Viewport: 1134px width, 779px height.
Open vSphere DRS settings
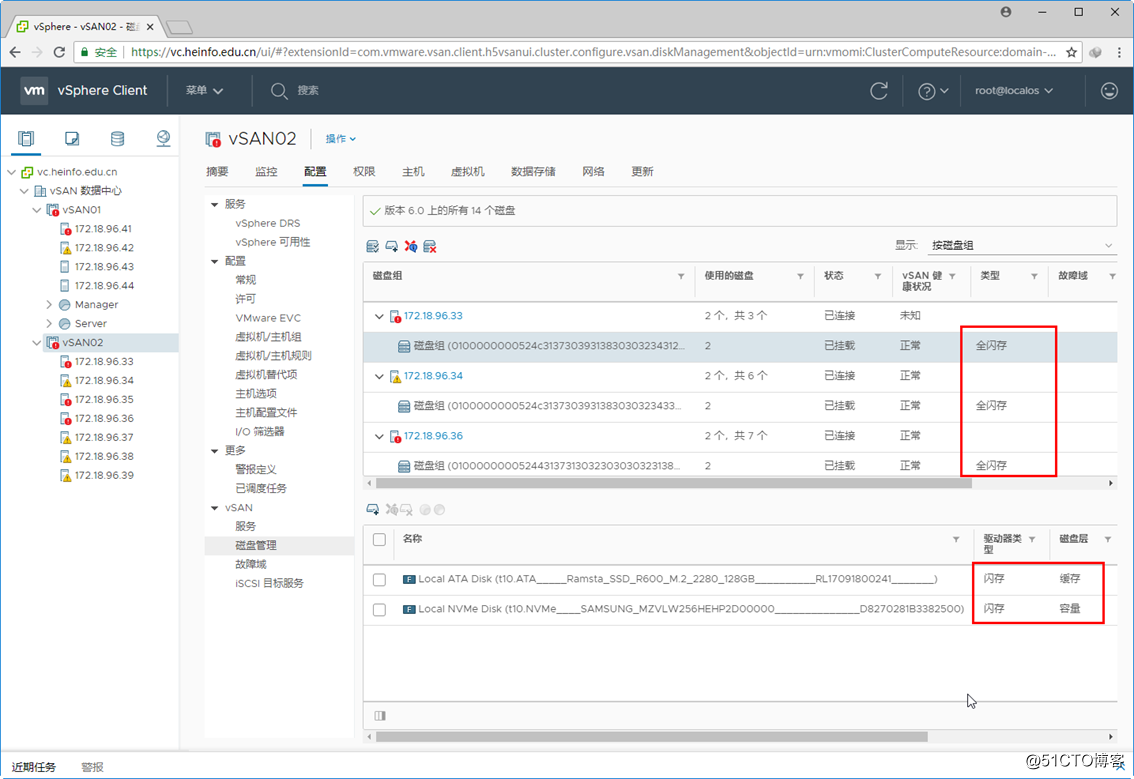[268, 224]
